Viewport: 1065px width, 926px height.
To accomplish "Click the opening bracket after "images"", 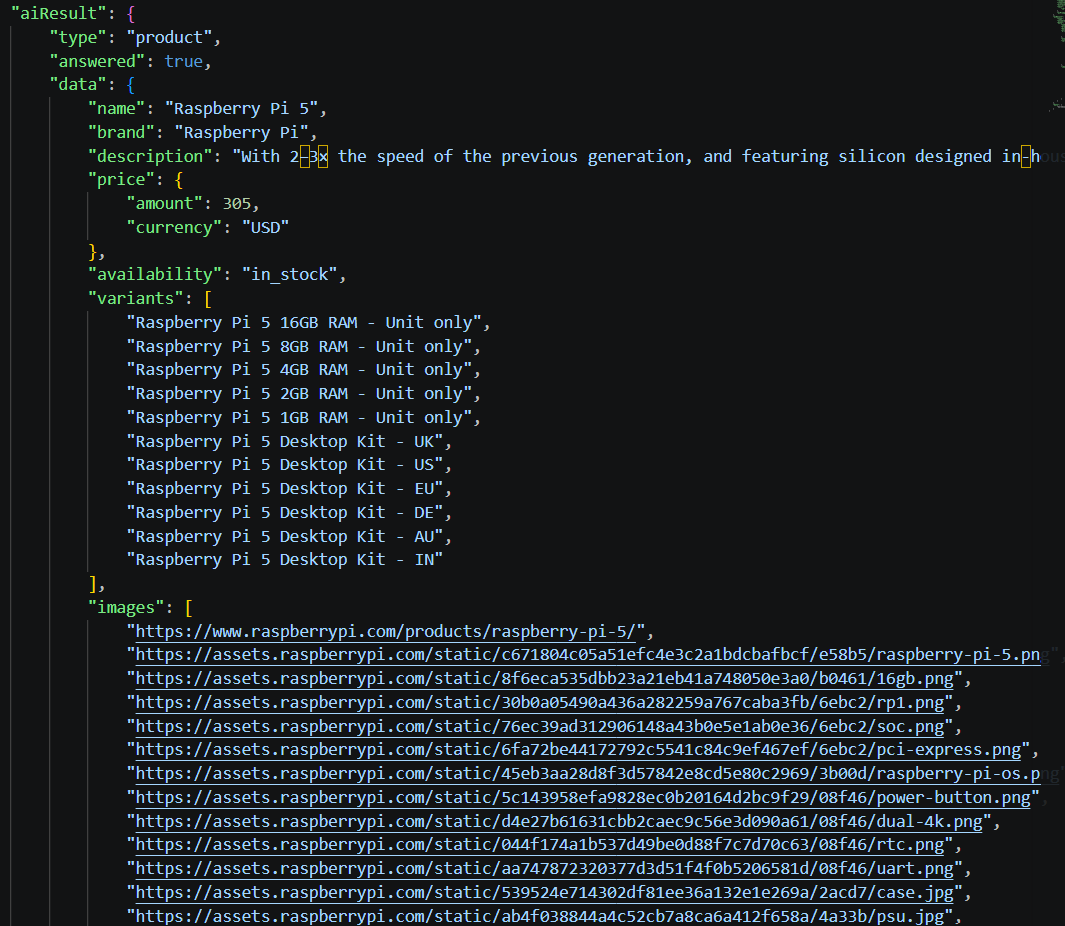I will click(188, 607).
